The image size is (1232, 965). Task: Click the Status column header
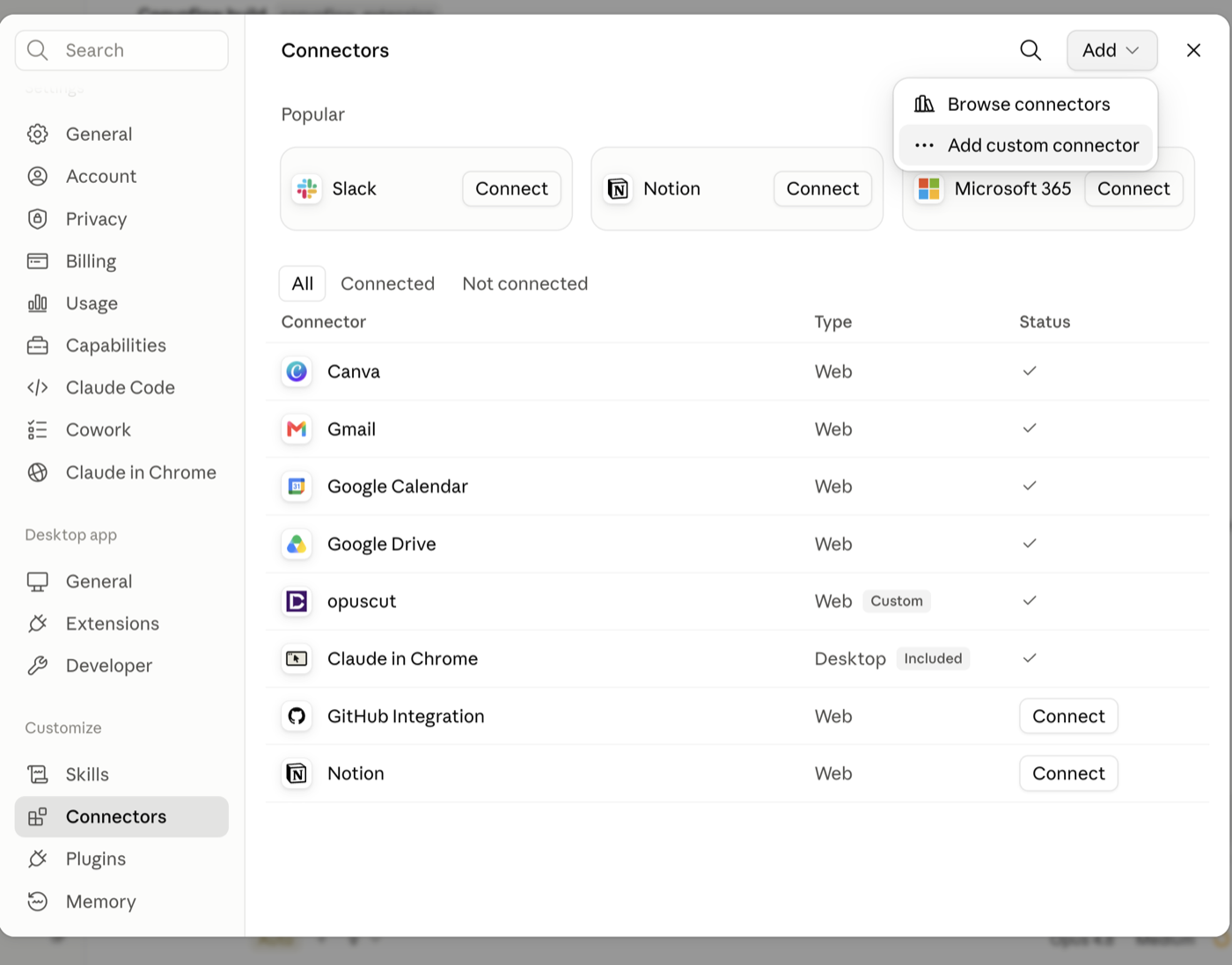(x=1045, y=322)
